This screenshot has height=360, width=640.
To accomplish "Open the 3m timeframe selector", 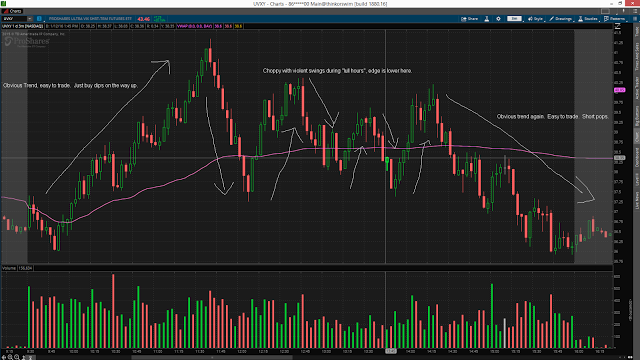I will coord(514,19).
